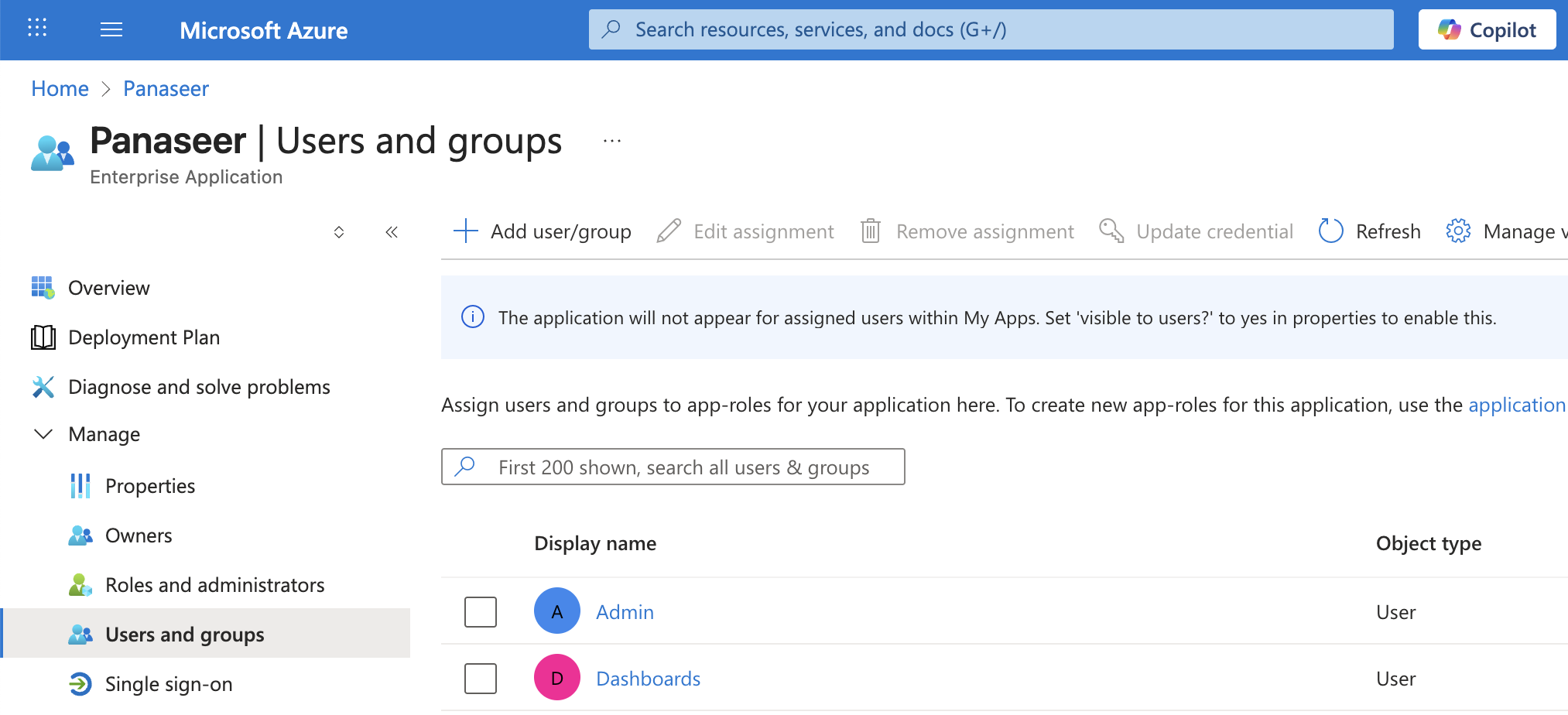Open the Admin user link
The height and width of the screenshot is (715, 1568).
[625, 612]
